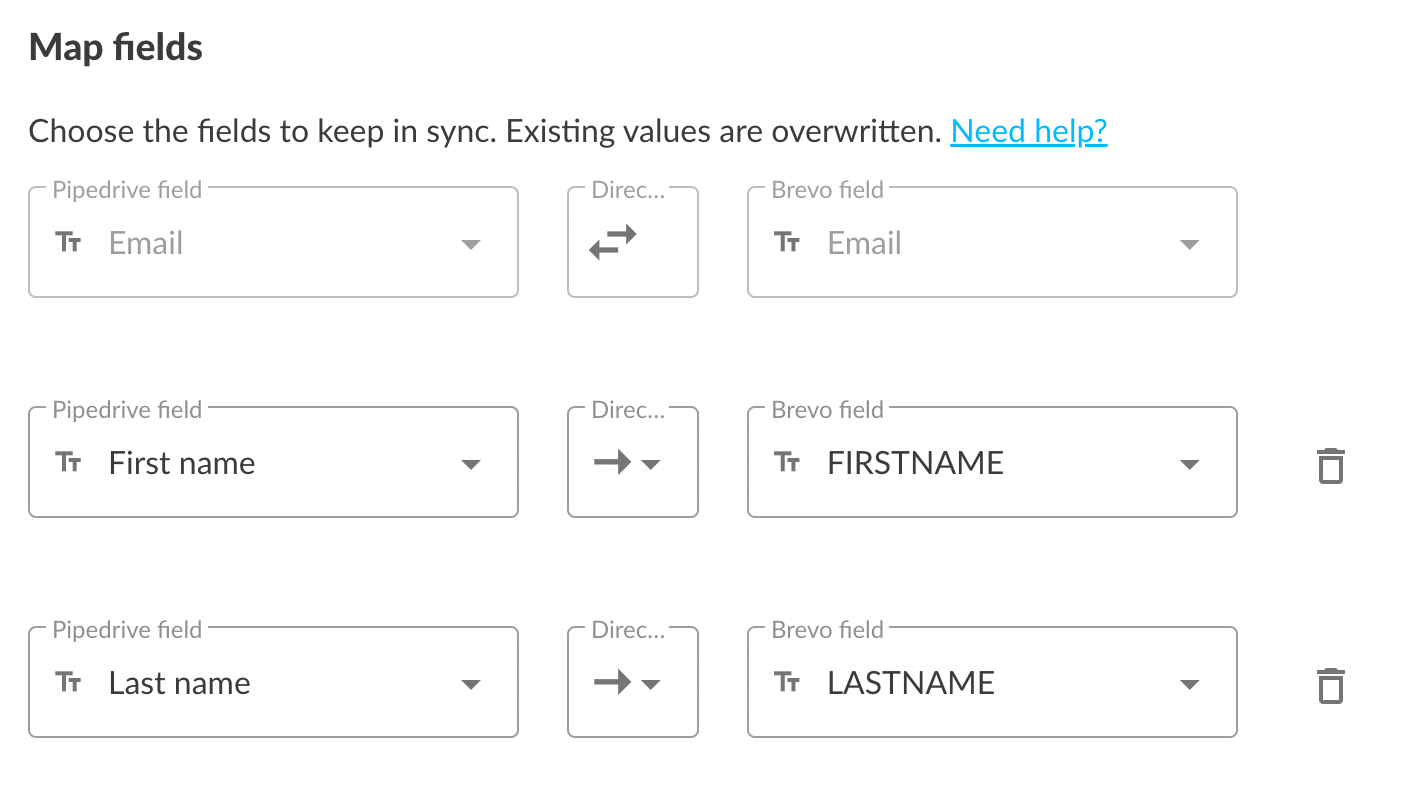Open First name Pipedrive field dropdown

(x=470, y=464)
